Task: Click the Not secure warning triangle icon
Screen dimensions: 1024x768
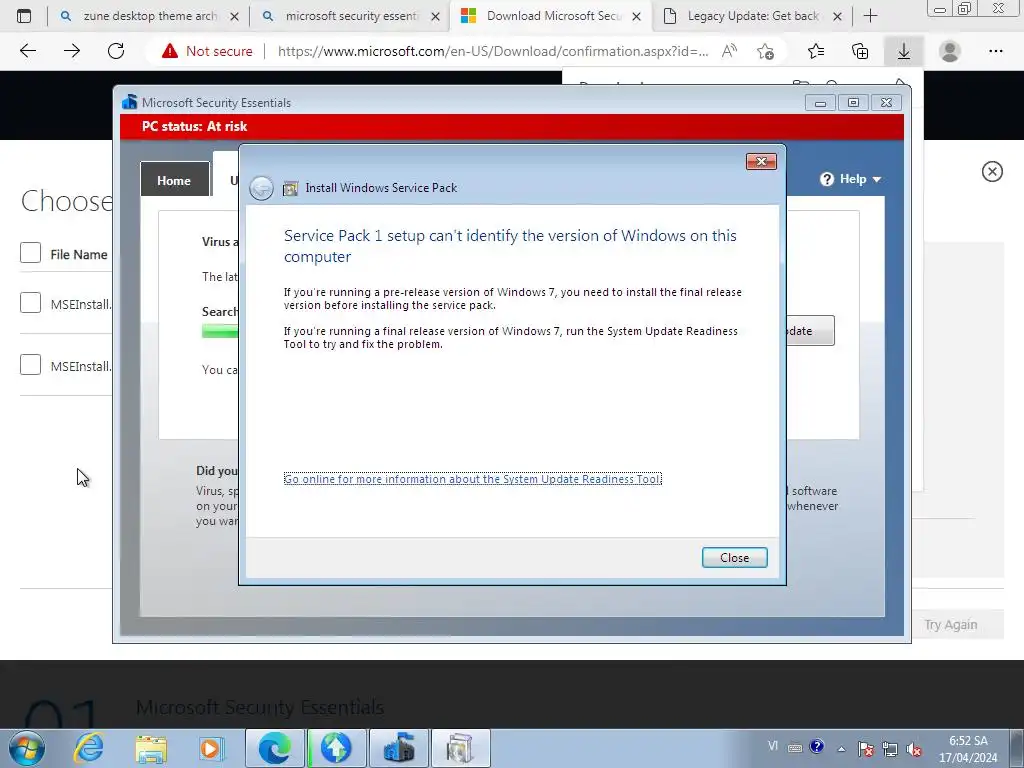Action: click(170, 51)
